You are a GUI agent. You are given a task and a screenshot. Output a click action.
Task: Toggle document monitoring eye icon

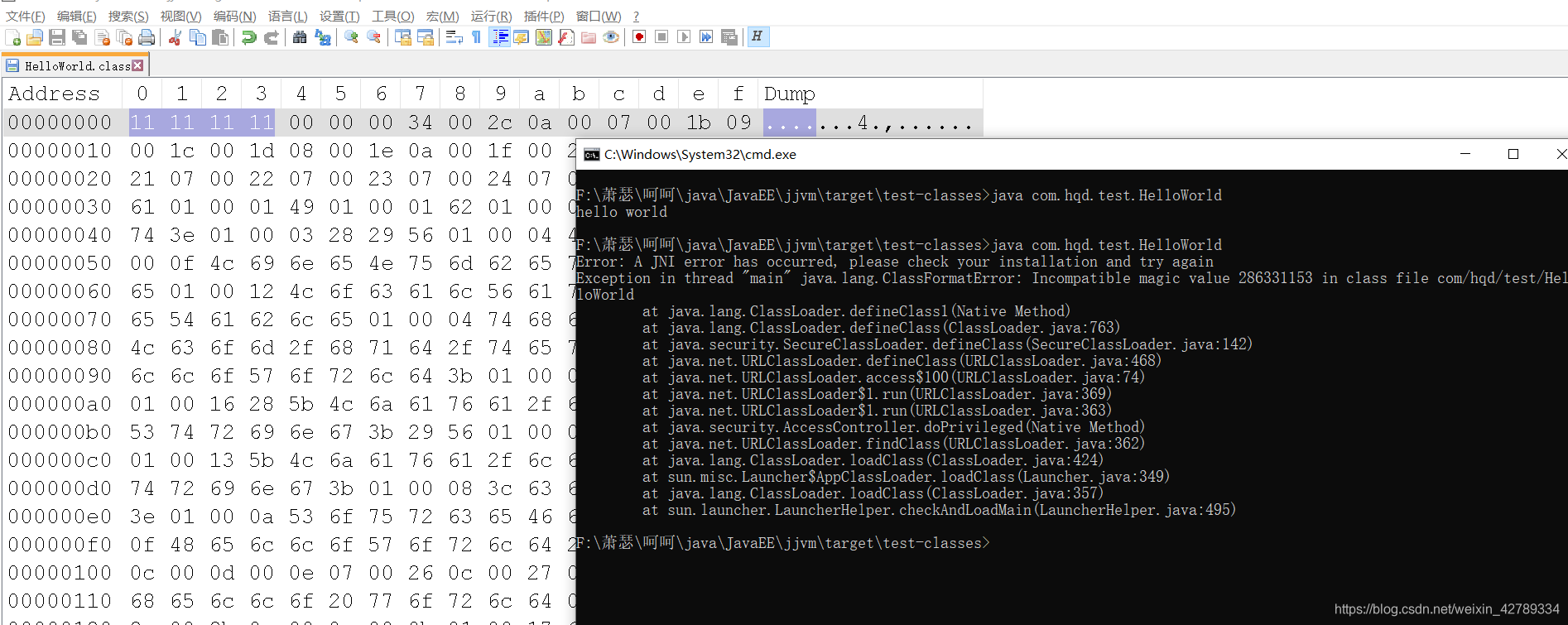[x=611, y=37]
